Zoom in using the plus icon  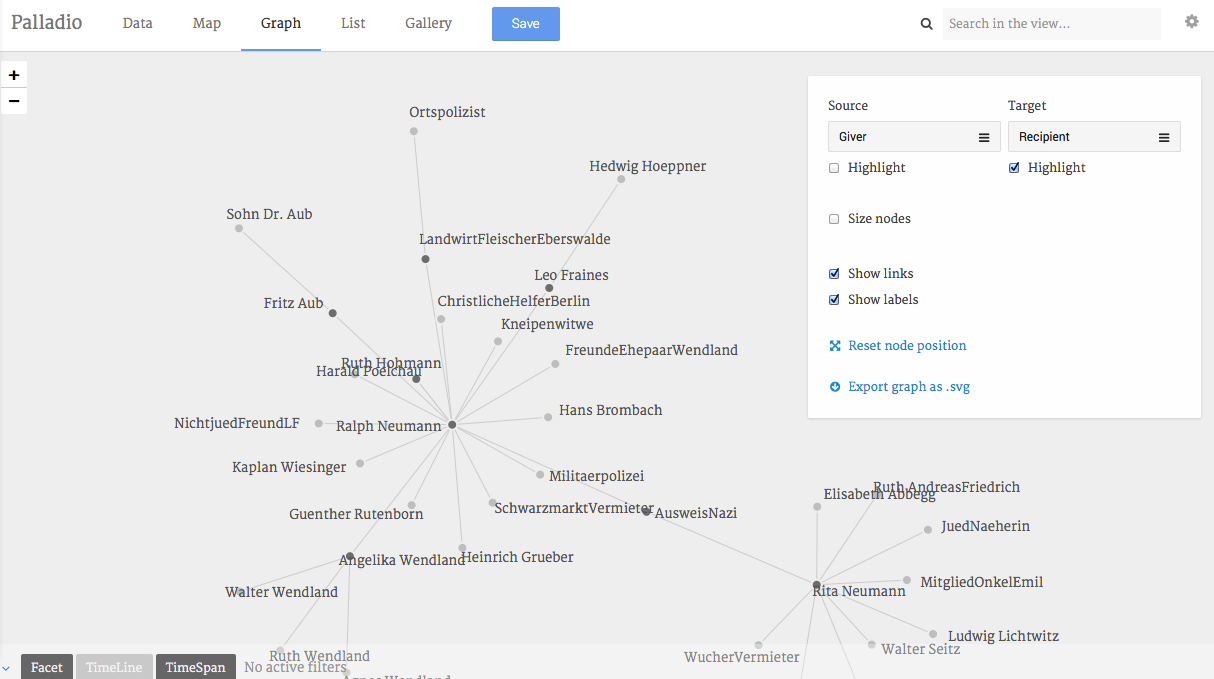[x=13, y=74]
